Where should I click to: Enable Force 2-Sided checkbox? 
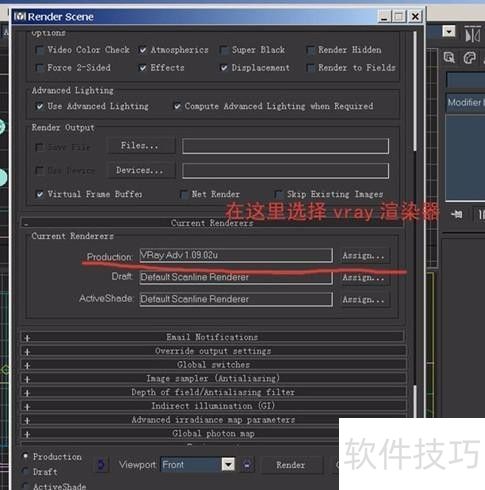click(40, 68)
